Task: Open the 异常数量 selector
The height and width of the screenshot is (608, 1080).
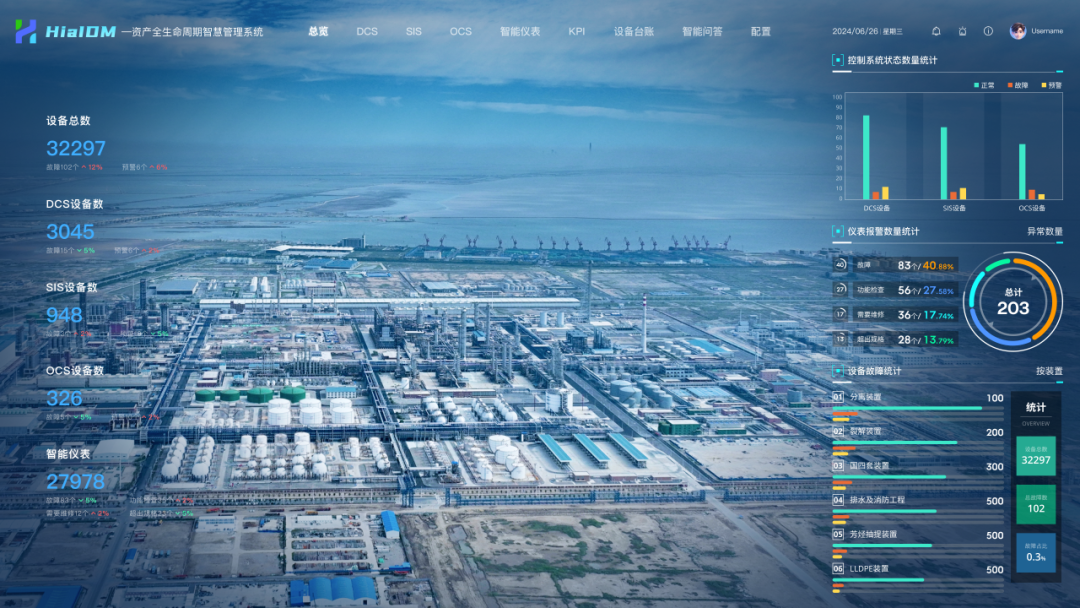Action: (x=1044, y=231)
